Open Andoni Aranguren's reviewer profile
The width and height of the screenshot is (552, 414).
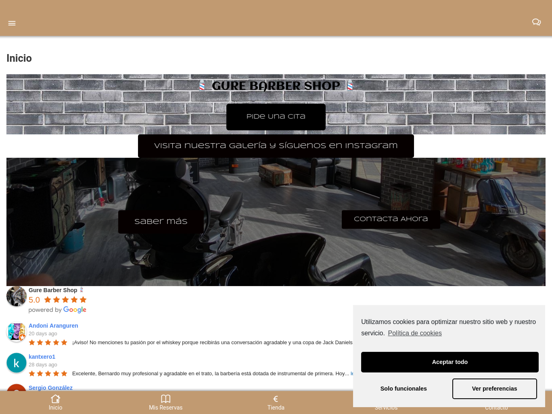pyautogui.click(x=53, y=326)
